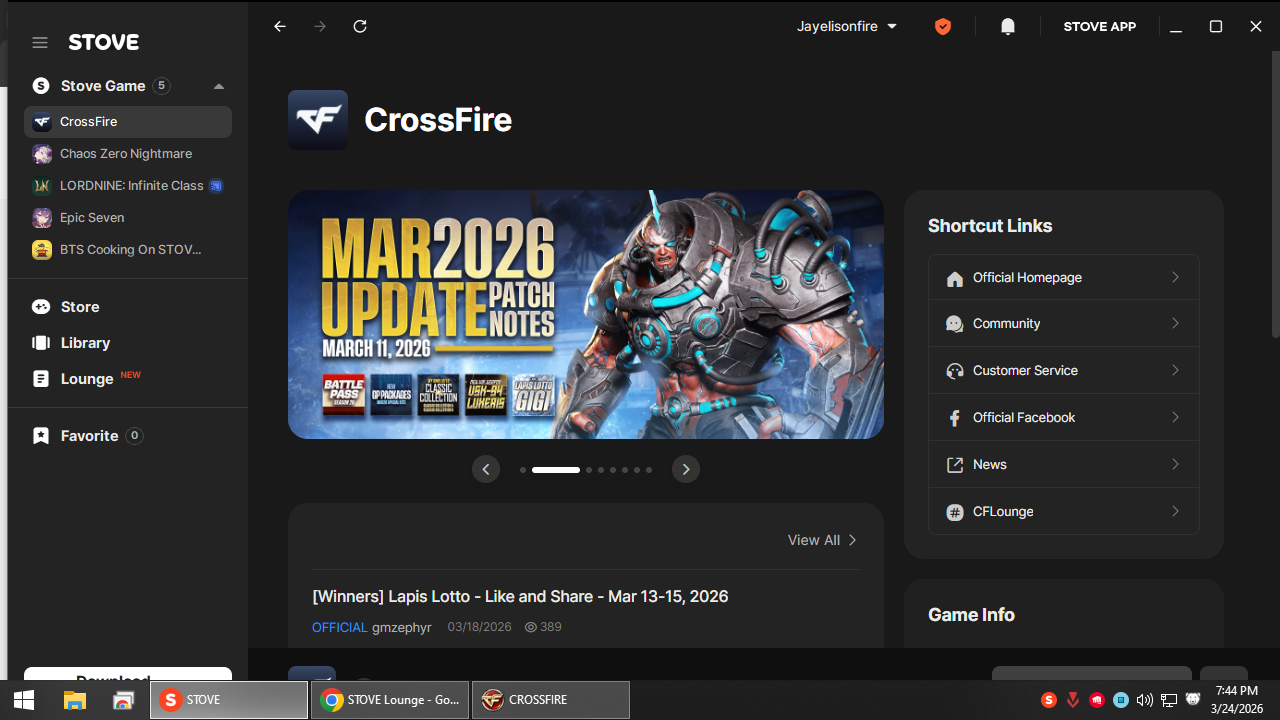
Task: Open Epic Seven from the game list
Action: click(92, 218)
